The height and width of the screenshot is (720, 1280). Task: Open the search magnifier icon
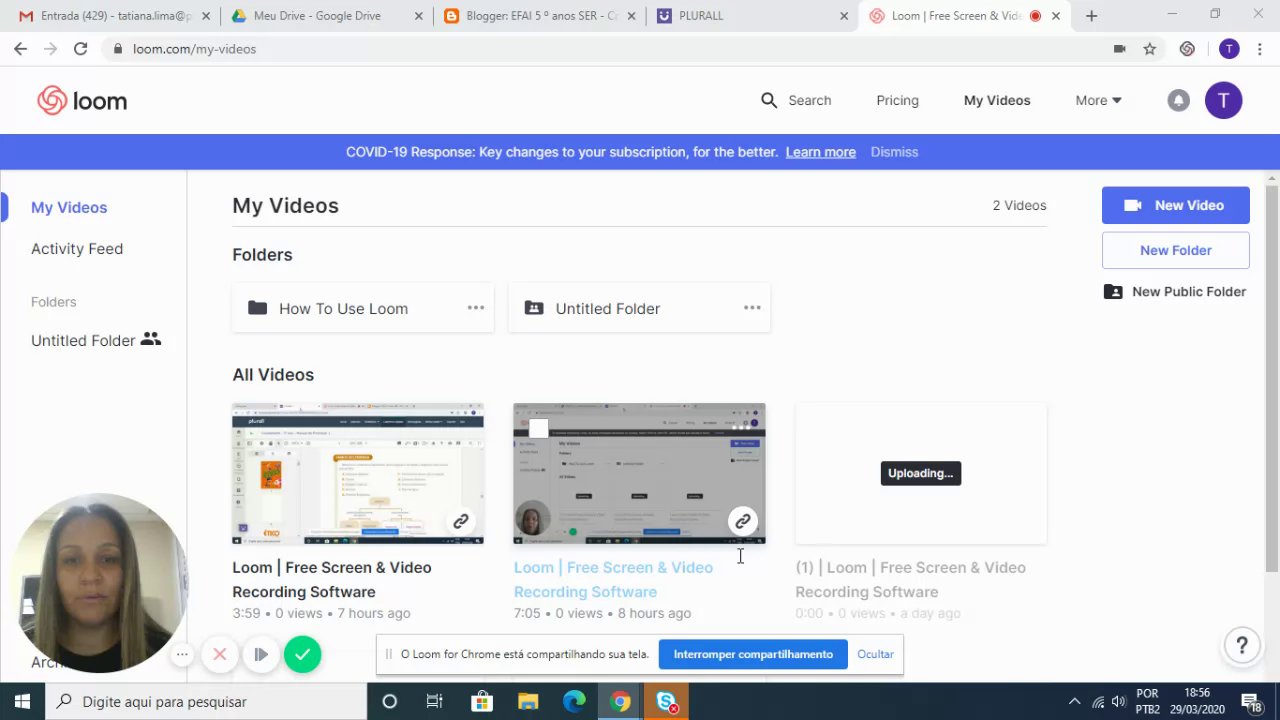pyautogui.click(x=768, y=100)
